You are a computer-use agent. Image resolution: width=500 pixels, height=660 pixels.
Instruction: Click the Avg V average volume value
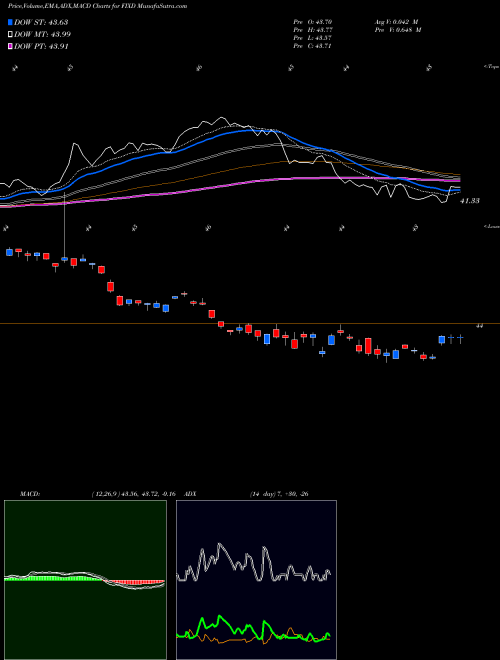click(395, 21)
